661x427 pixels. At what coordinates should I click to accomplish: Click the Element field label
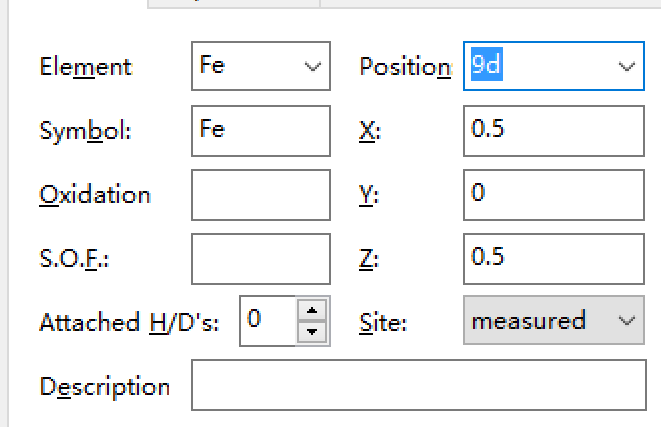coord(85,67)
